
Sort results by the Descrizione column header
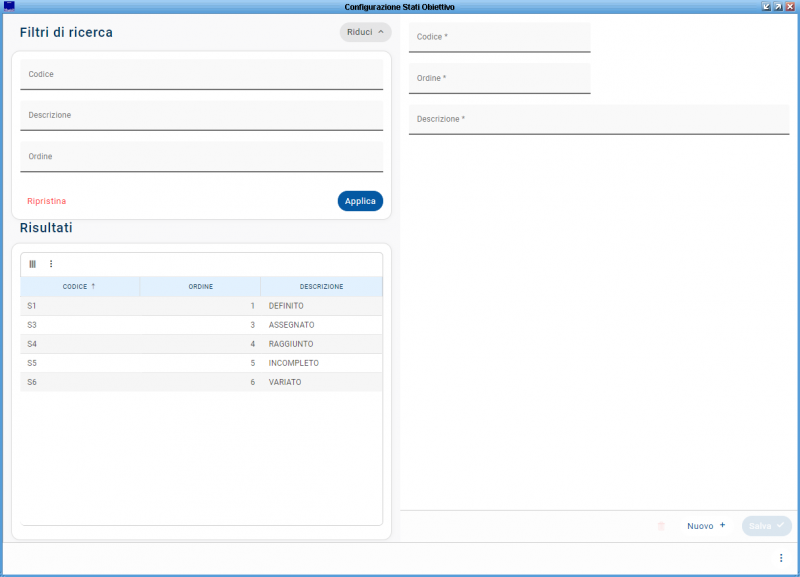tap(321, 287)
